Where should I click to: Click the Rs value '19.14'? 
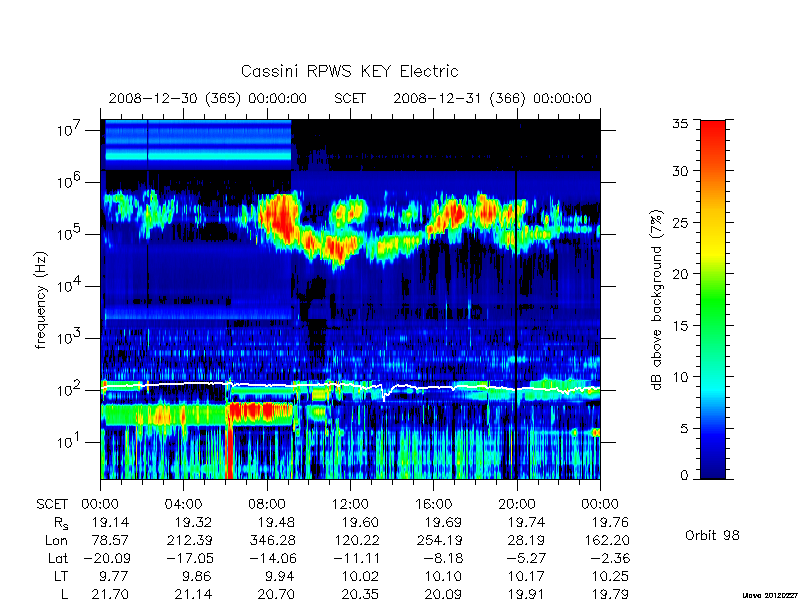110,522
